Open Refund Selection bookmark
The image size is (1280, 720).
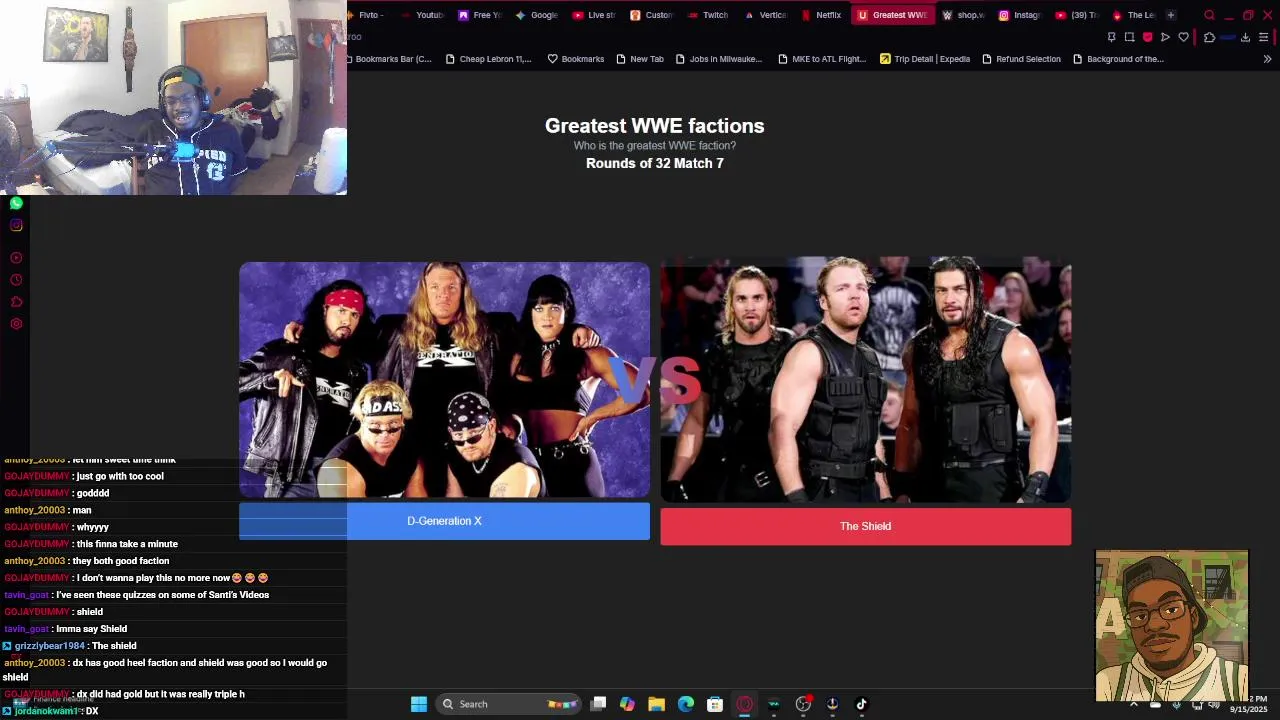point(1021,59)
